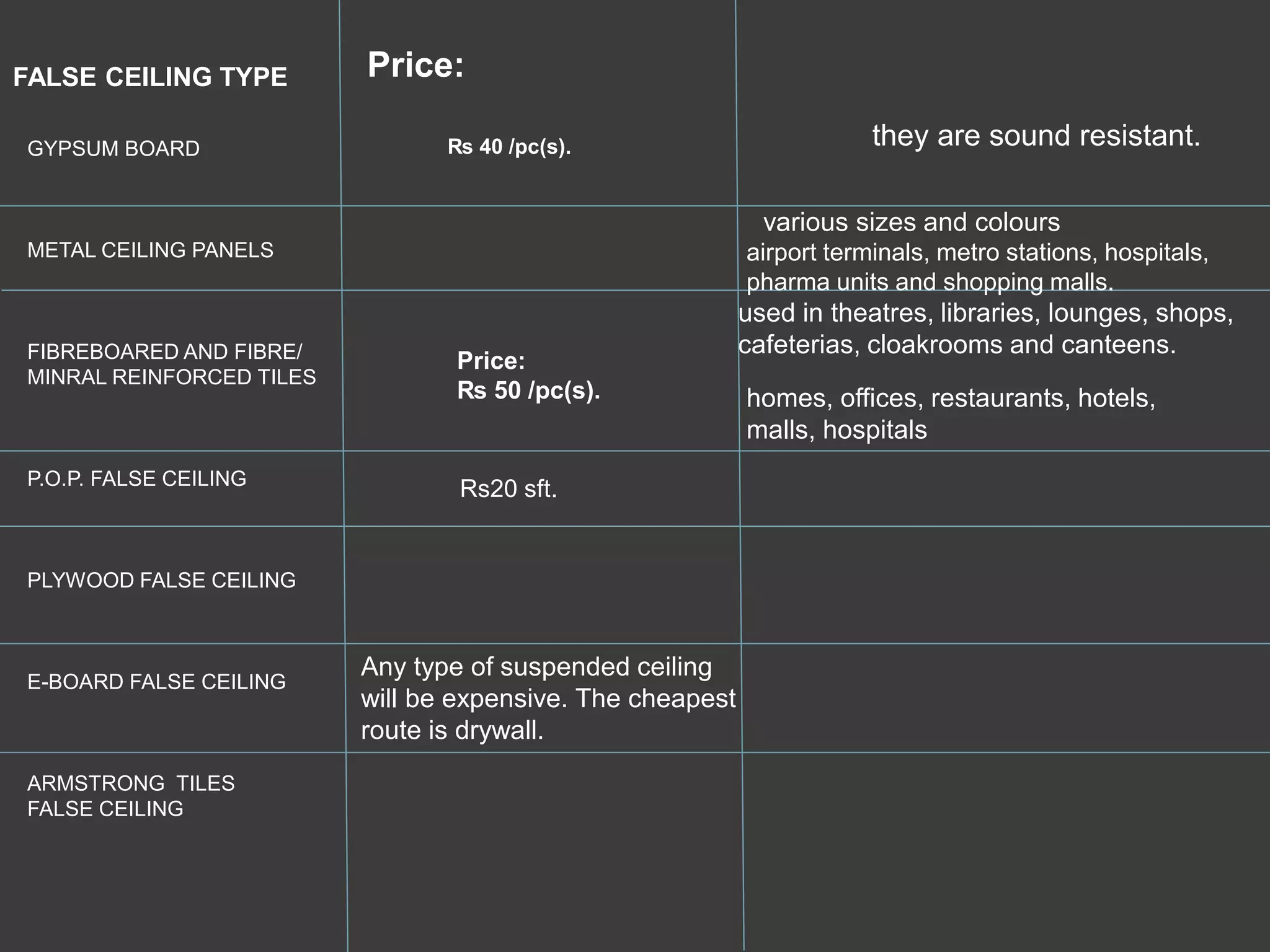The height and width of the screenshot is (952, 1270).
Task: Click the 'Rs 40 /pc(s).' price text
Action: pos(509,147)
